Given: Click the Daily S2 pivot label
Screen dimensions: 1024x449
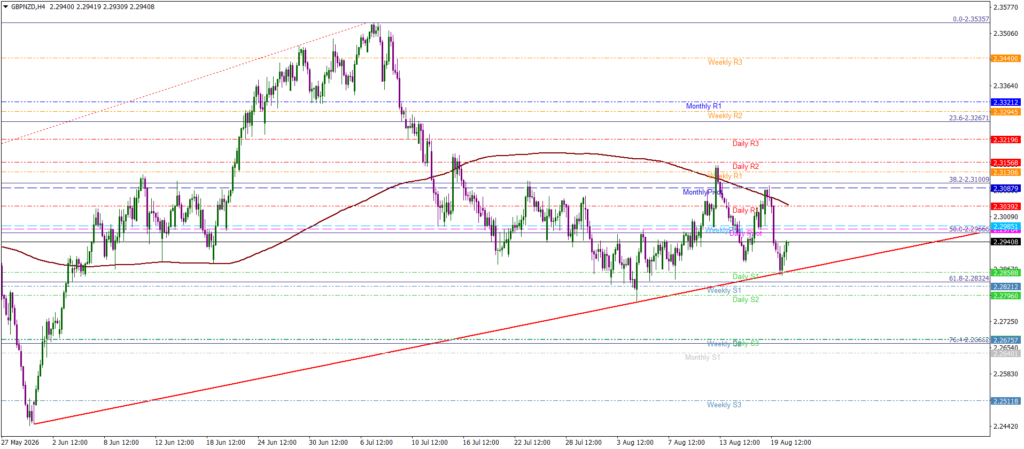Looking at the screenshot, I should click(x=745, y=300).
